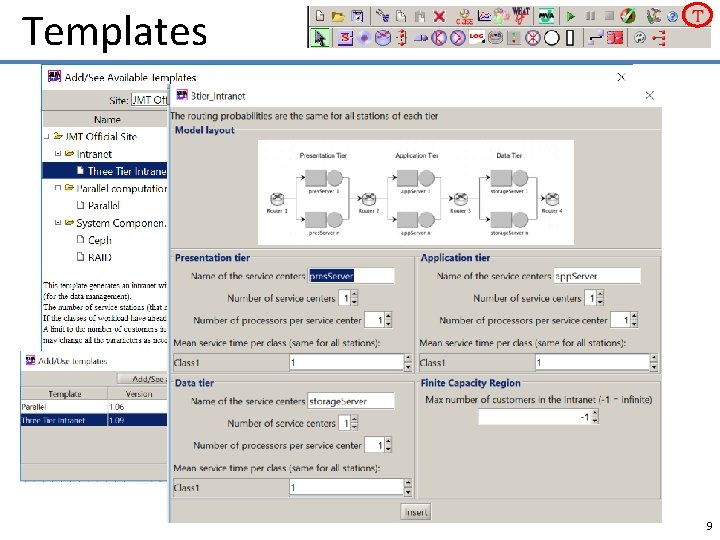
Task: Insert a Semaphore traffic light icon
Action: [x=514, y=38]
